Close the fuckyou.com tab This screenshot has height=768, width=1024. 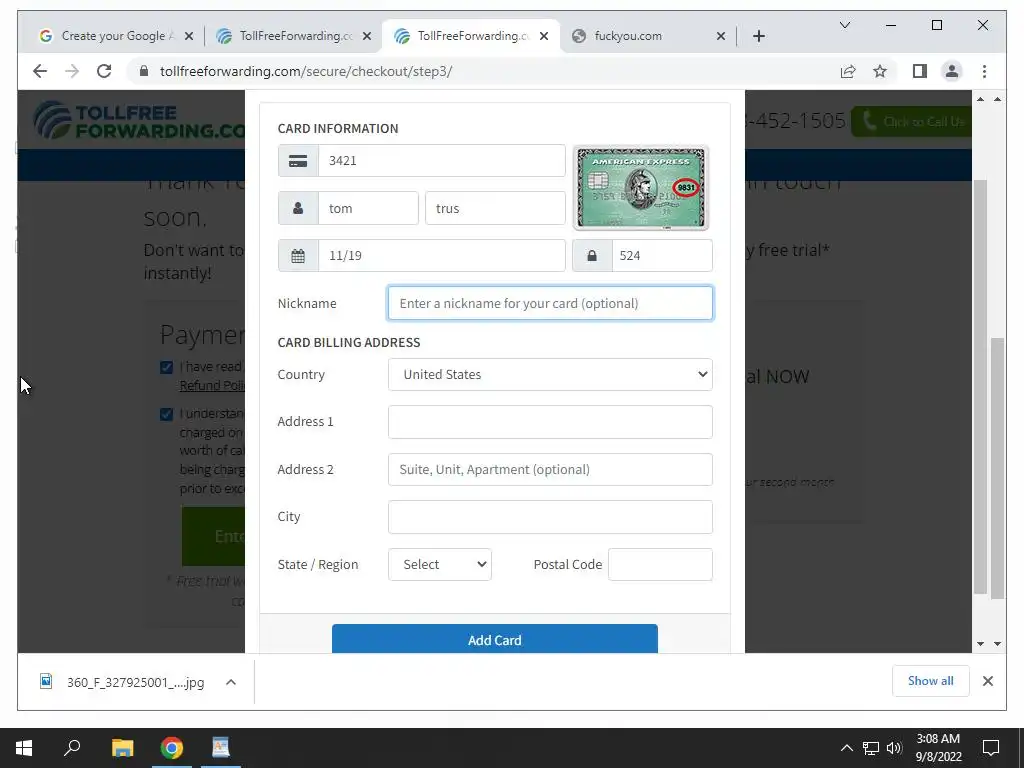point(721,36)
